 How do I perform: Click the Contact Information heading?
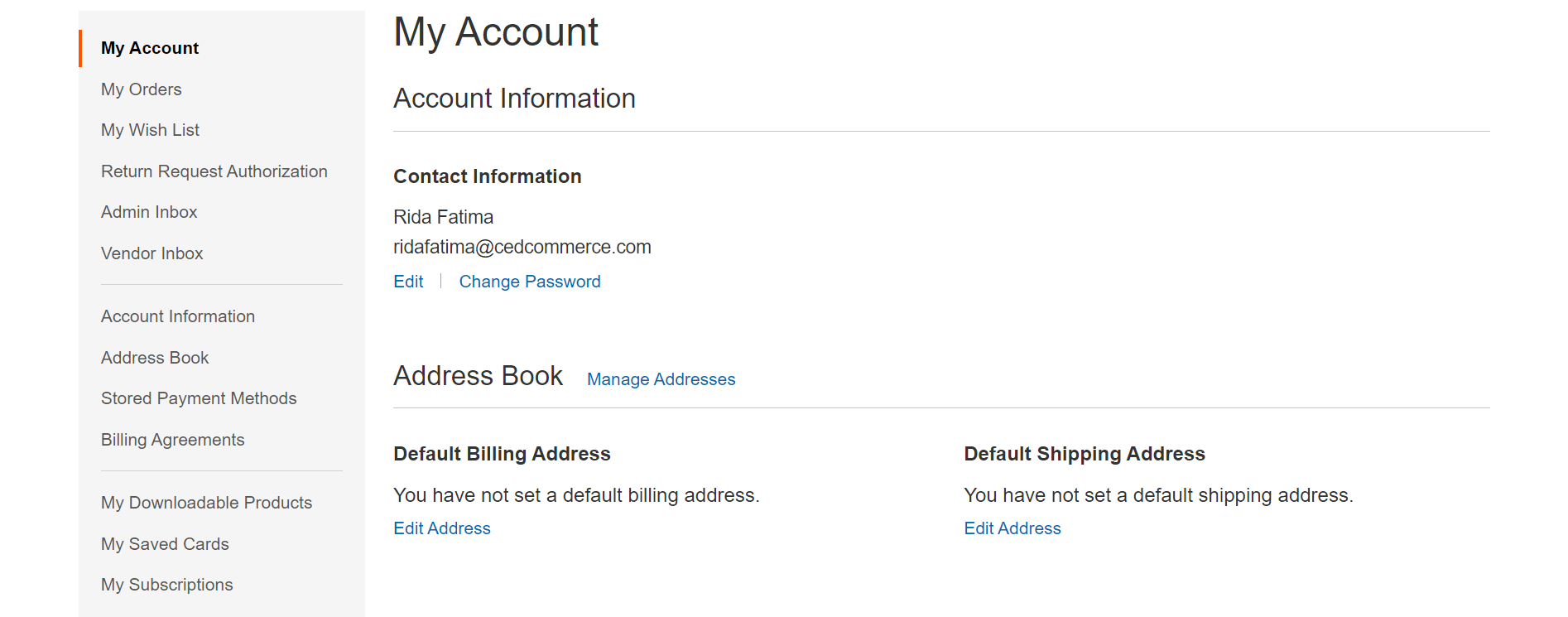click(487, 176)
